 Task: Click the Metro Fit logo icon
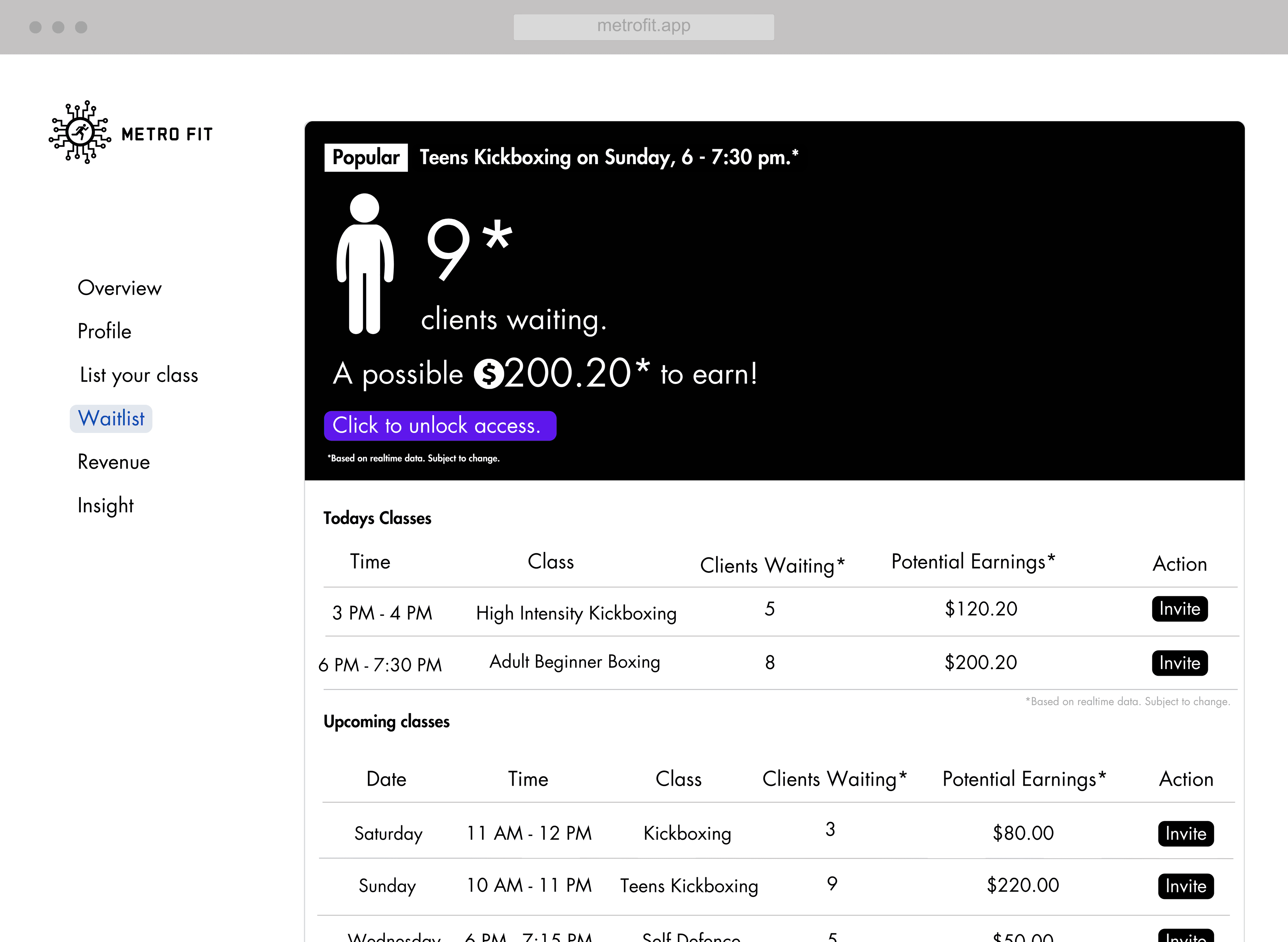coord(80,132)
